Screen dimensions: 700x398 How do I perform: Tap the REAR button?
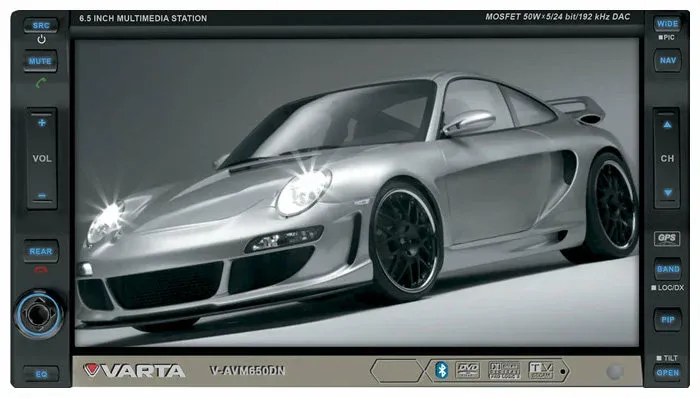coord(41,252)
